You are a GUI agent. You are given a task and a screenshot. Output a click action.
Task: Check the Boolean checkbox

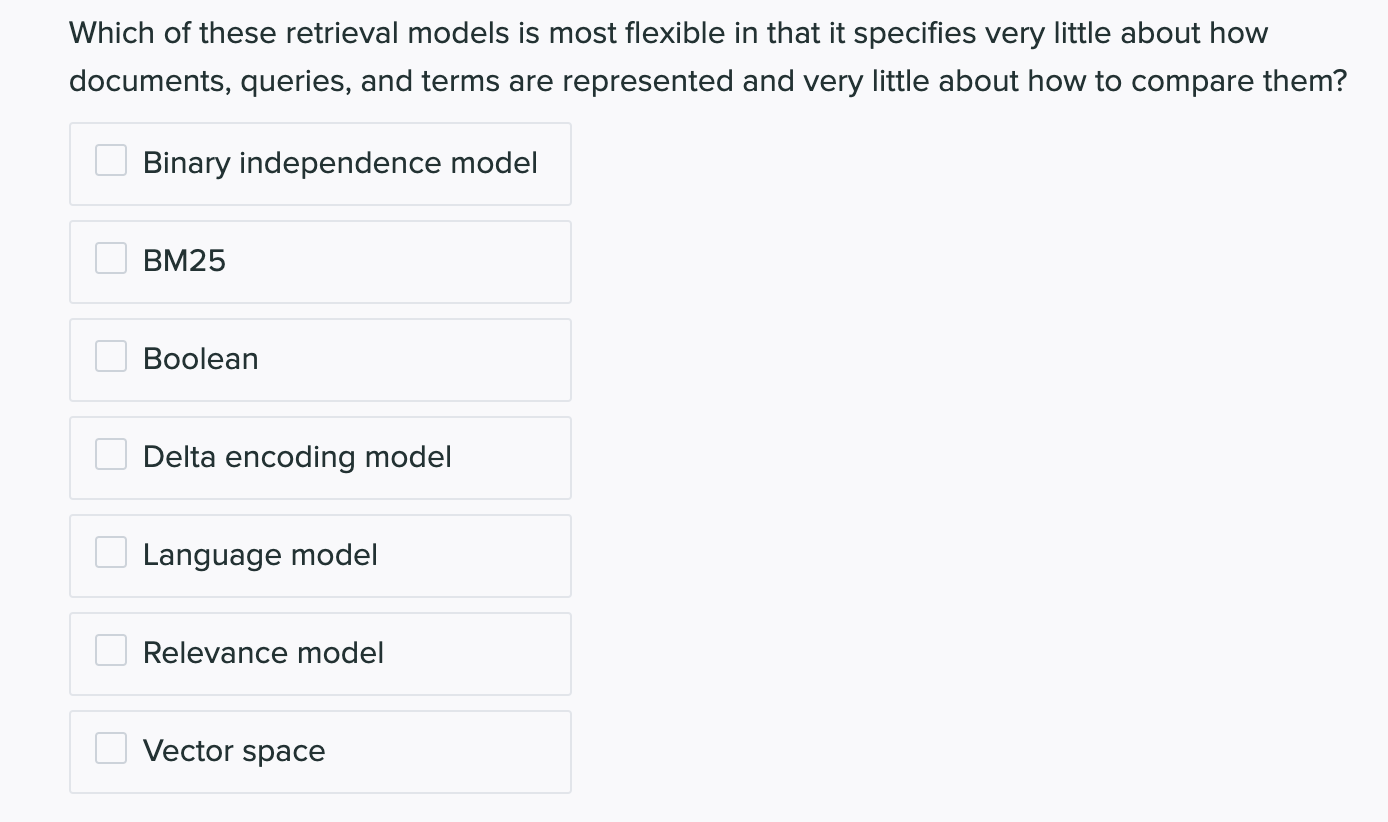110,355
